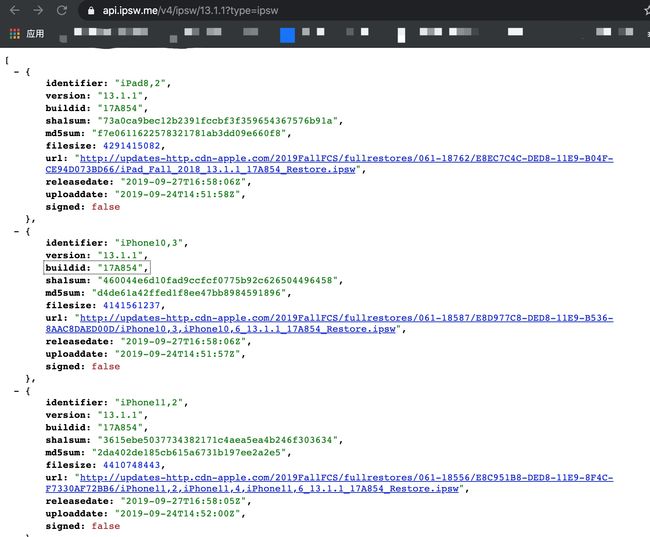
Task: Click sha1sum value starting with 460044e6d
Action: [218, 281]
